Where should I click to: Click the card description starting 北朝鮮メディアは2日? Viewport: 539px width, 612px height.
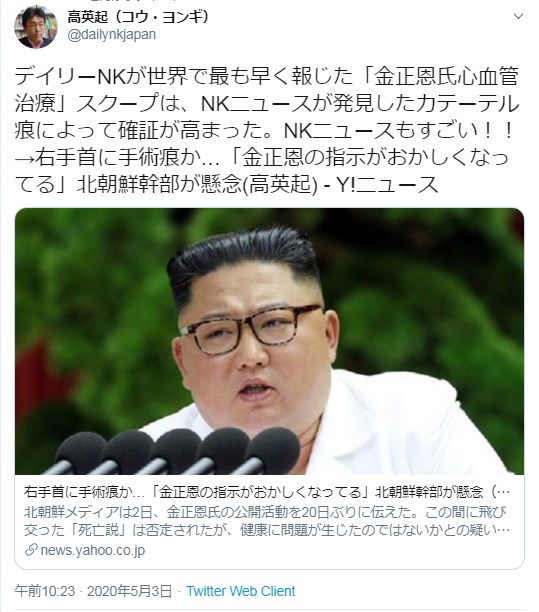[x=267, y=521]
